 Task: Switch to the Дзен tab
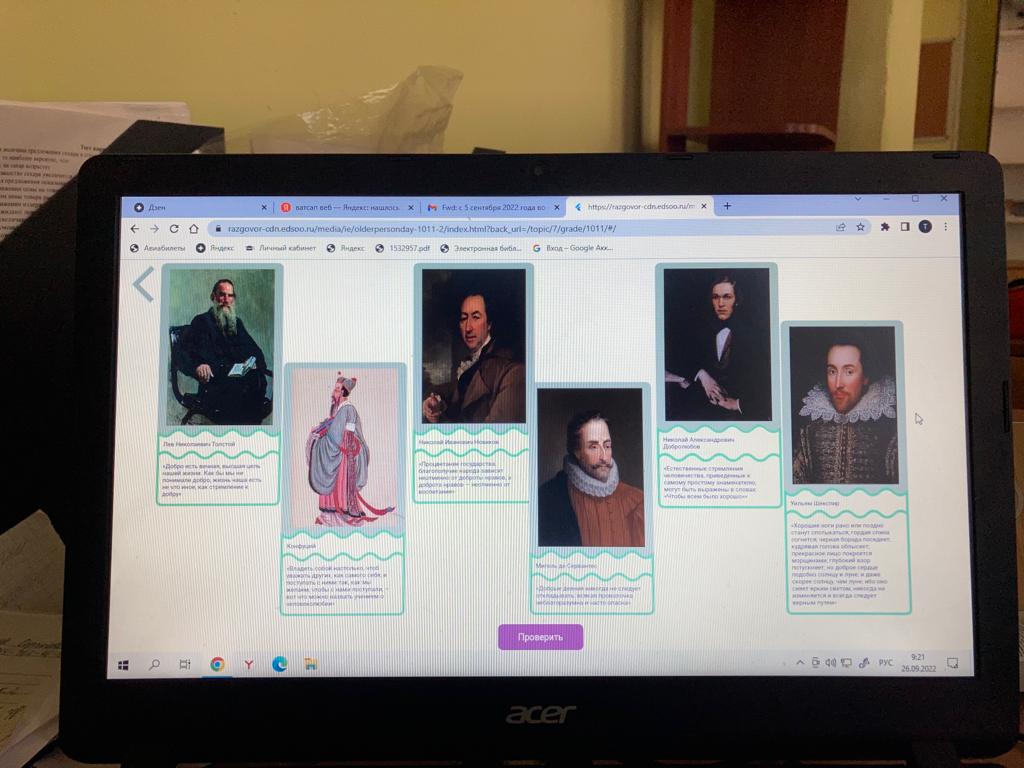(x=198, y=208)
